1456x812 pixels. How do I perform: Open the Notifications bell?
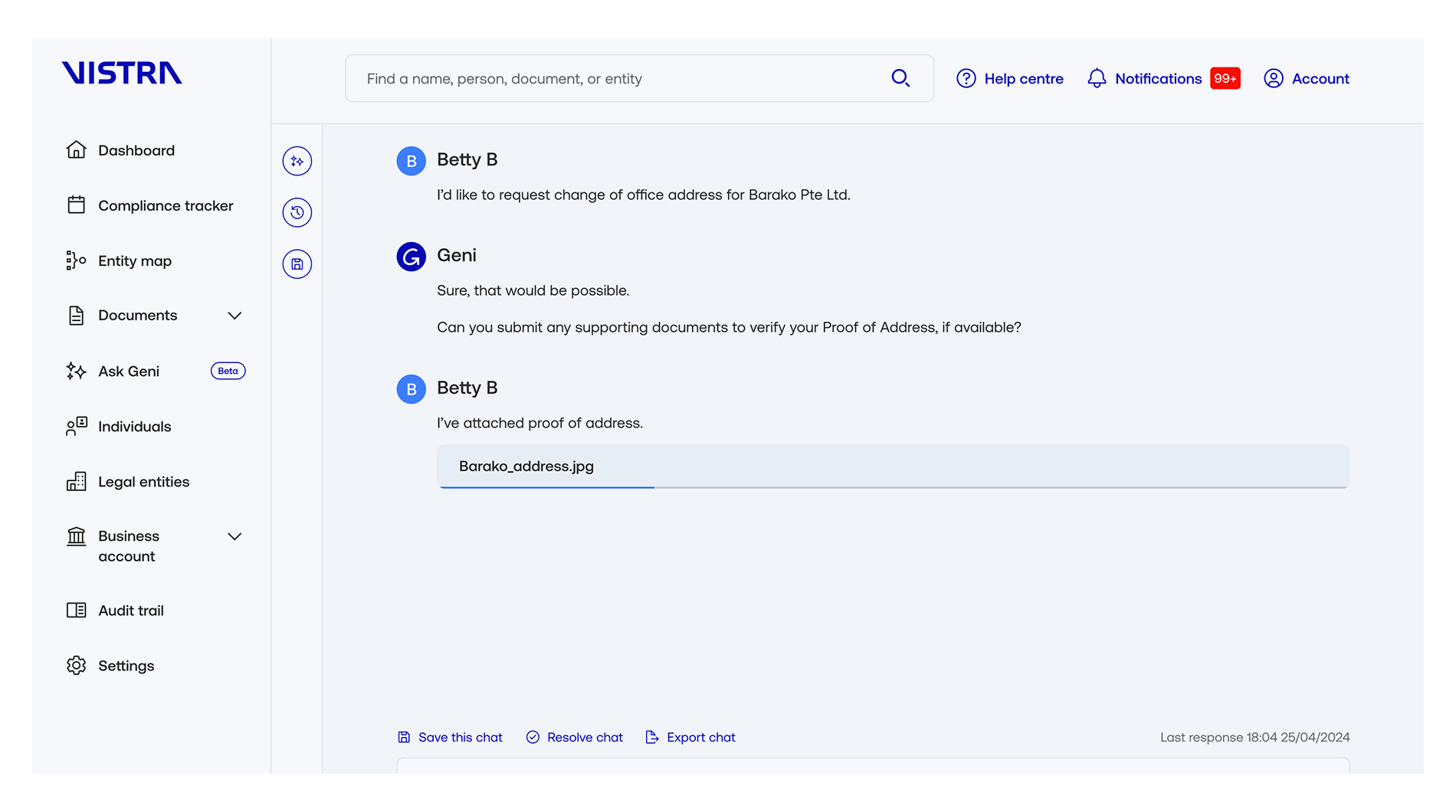pyautogui.click(x=1097, y=78)
